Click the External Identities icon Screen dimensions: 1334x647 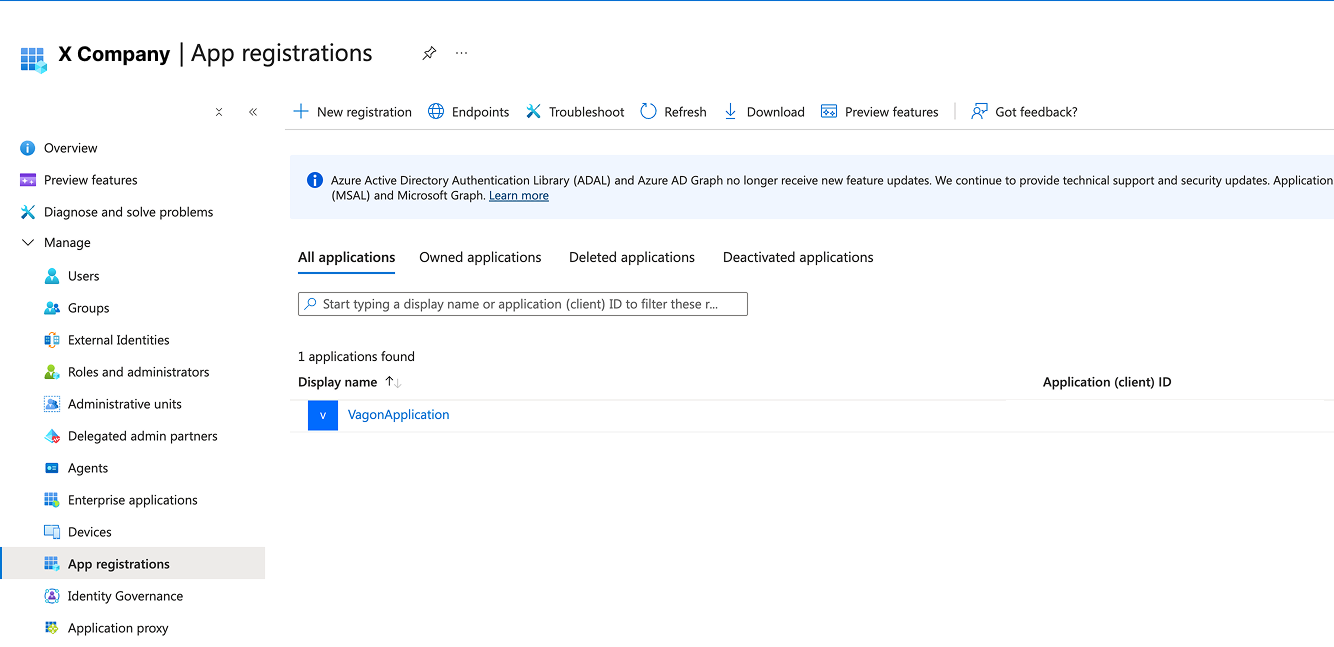click(x=52, y=340)
